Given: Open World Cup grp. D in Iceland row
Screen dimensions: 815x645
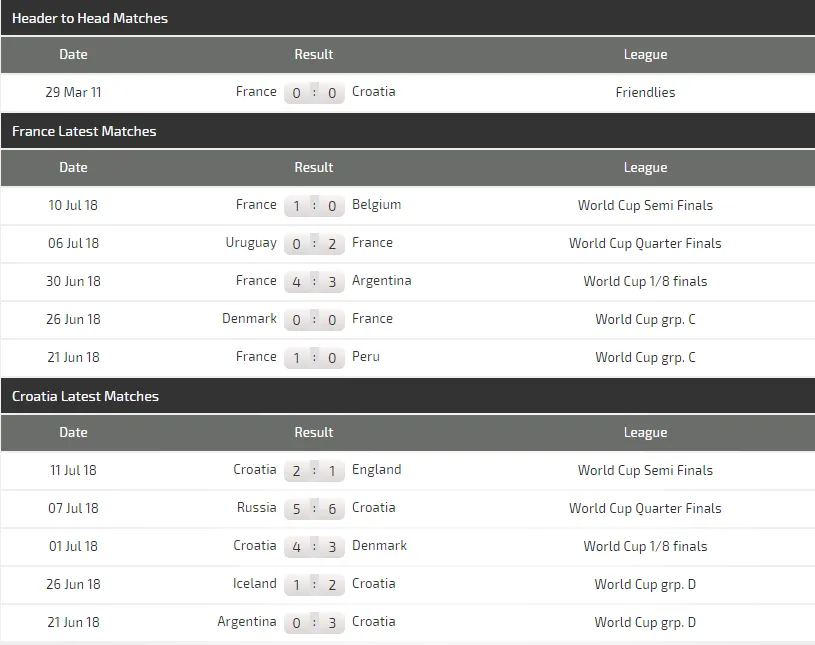Looking at the screenshot, I should click(645, 584).
